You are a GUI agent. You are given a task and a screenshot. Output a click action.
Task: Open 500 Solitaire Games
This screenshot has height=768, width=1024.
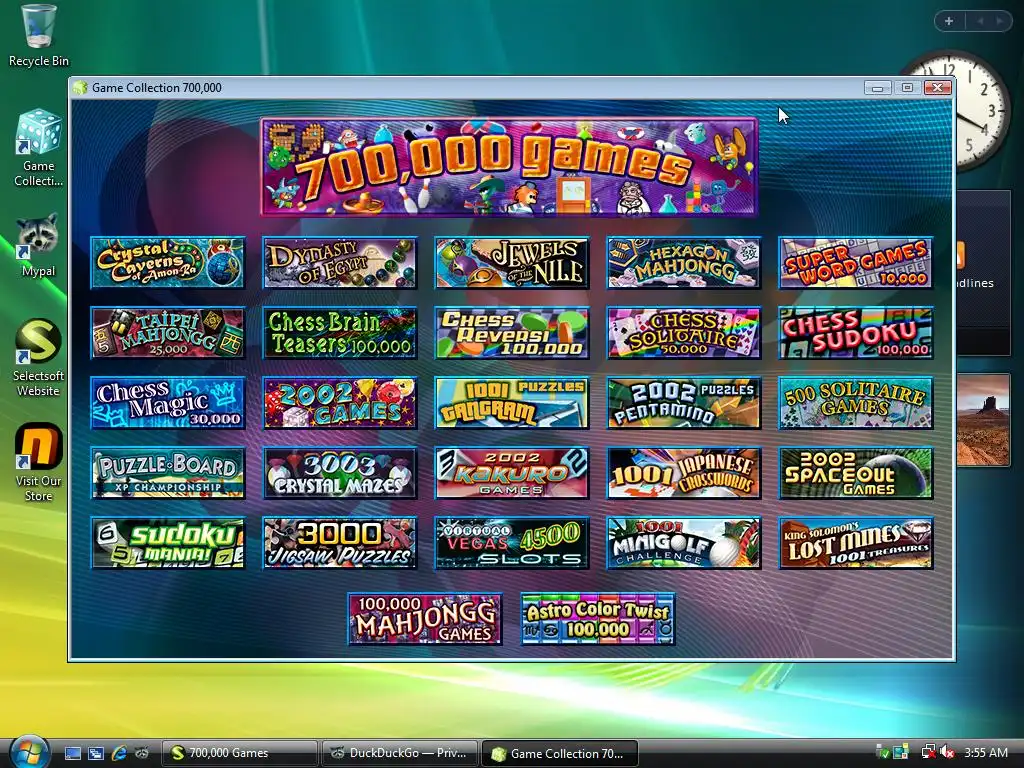(856, 403)
